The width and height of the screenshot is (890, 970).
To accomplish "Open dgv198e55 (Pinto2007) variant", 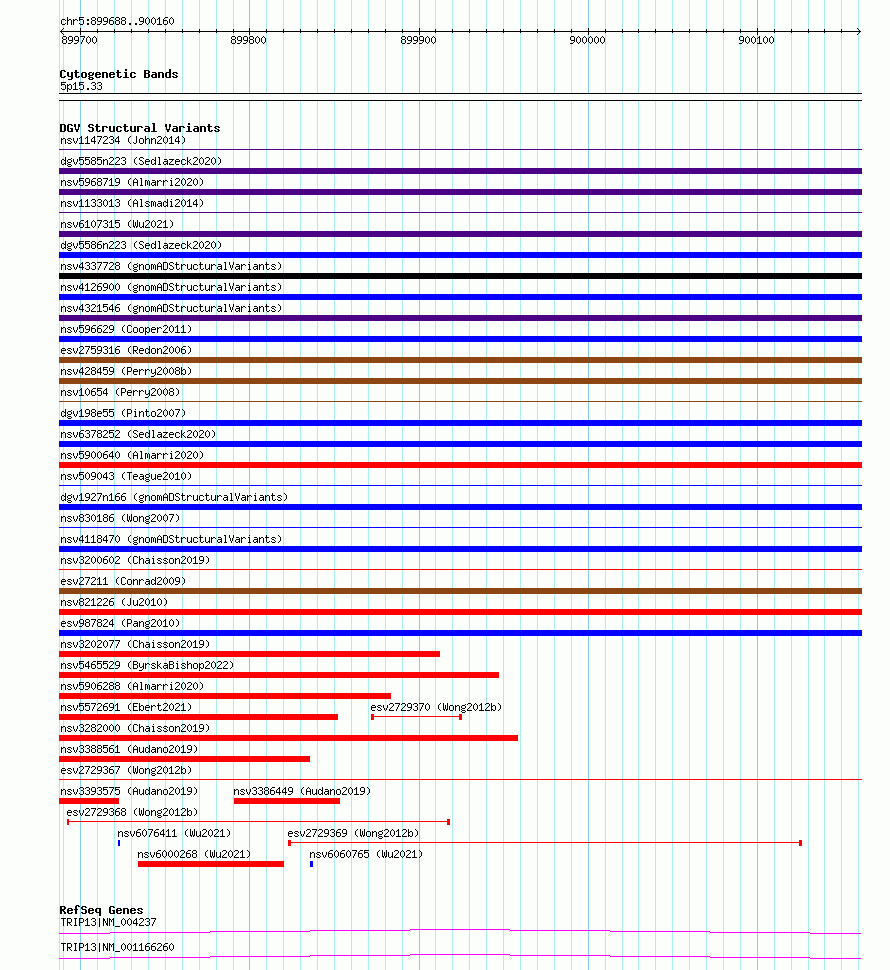I will (123, 414).
